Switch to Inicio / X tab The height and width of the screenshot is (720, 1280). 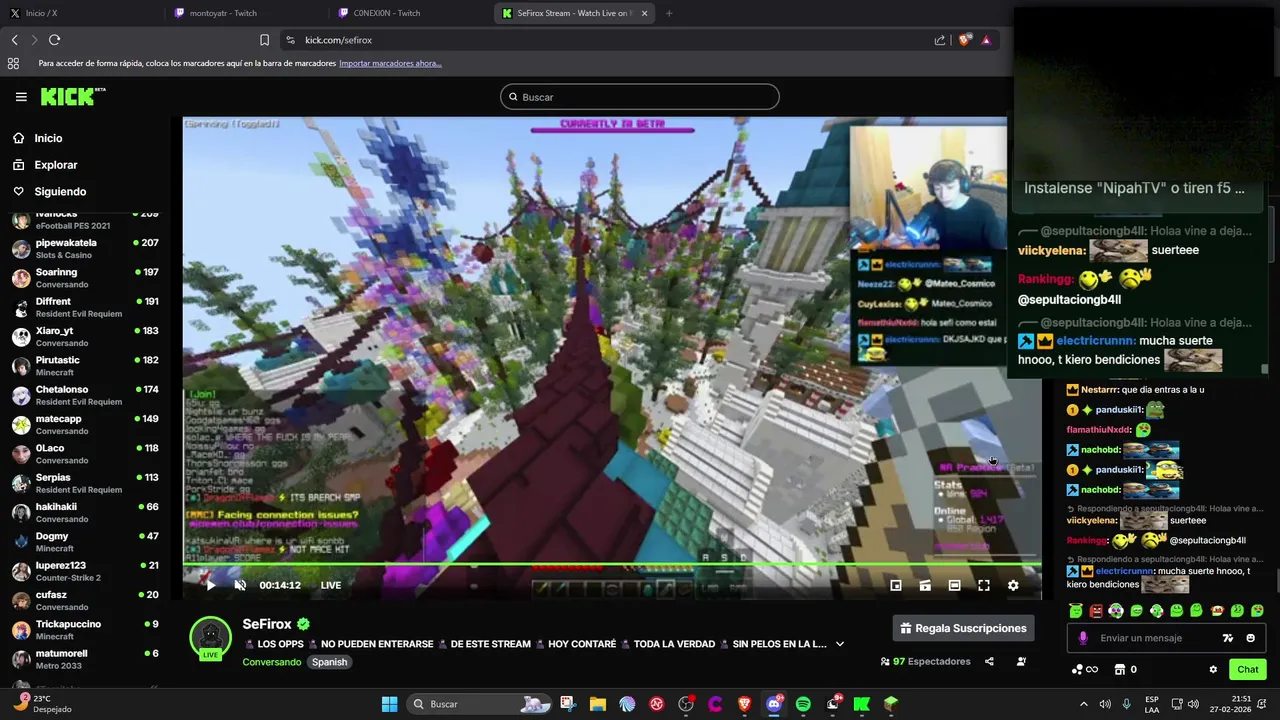pyautogui.click(x=80, y=13)
